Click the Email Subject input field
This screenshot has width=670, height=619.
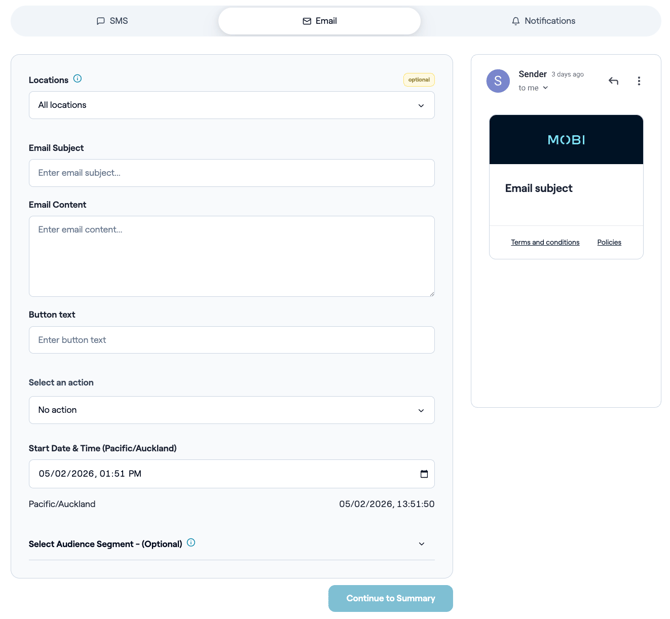click(x=231, y=173)
